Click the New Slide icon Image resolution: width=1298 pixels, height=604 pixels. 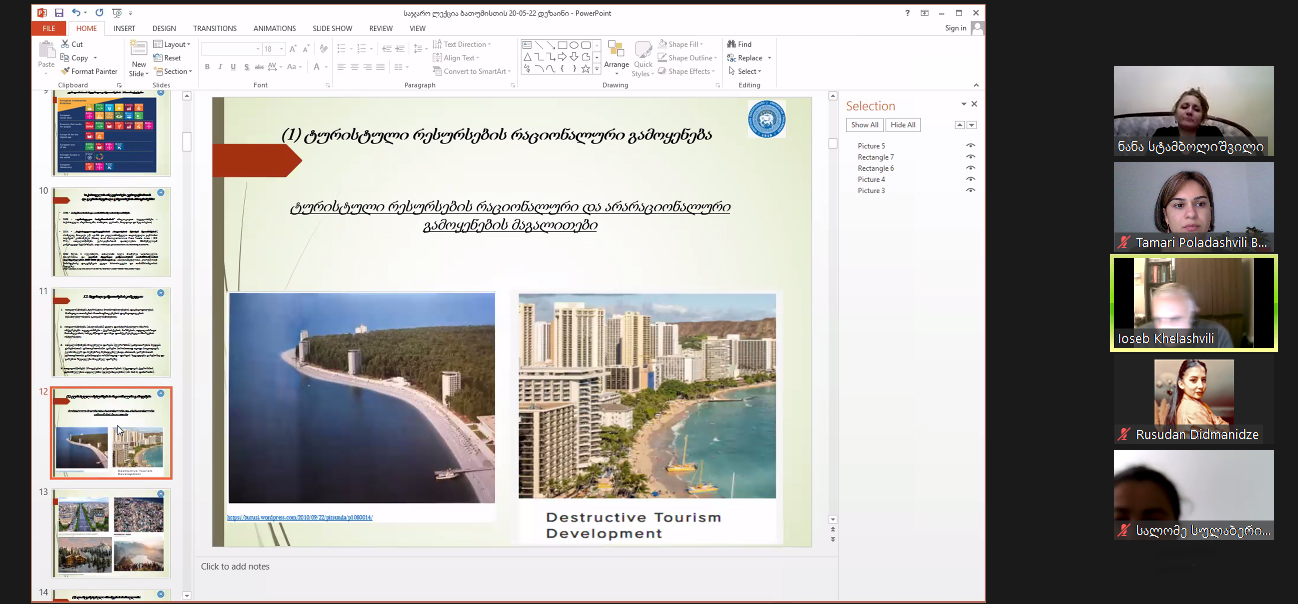(138, 50)
